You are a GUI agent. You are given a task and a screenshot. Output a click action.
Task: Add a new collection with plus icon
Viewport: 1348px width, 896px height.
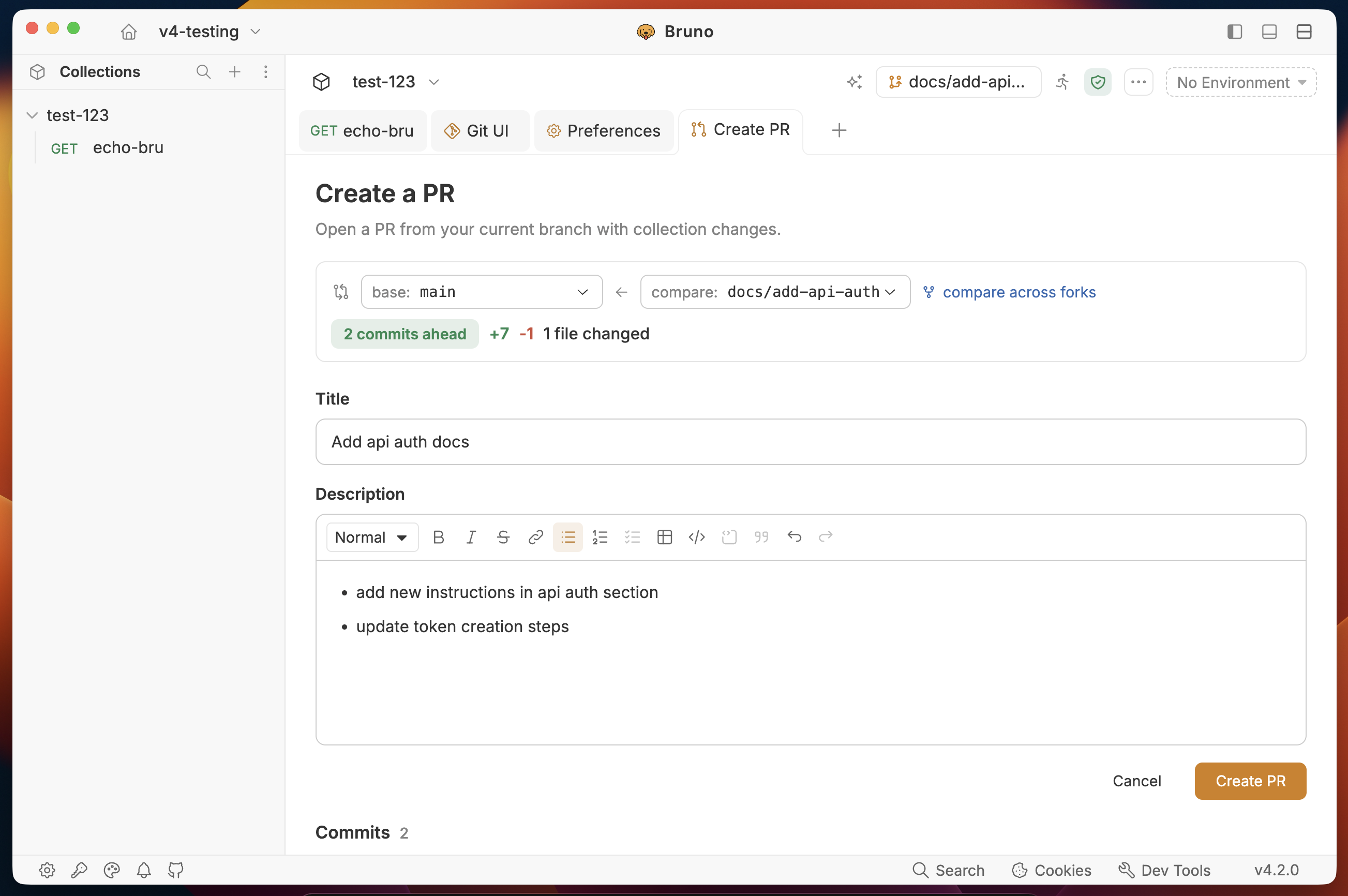(235, 72)
